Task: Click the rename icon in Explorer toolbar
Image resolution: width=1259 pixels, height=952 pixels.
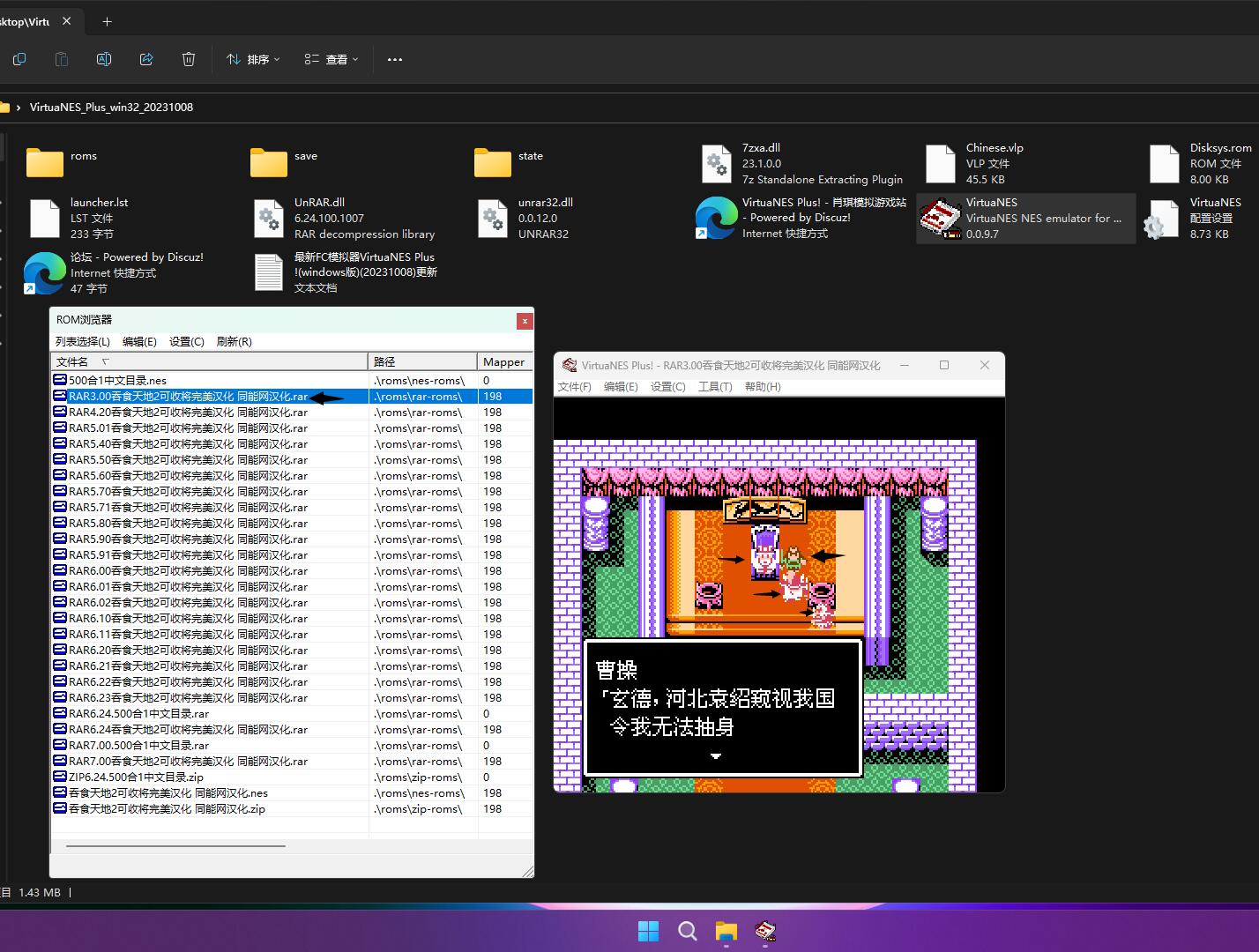Action: click(104, 59)
